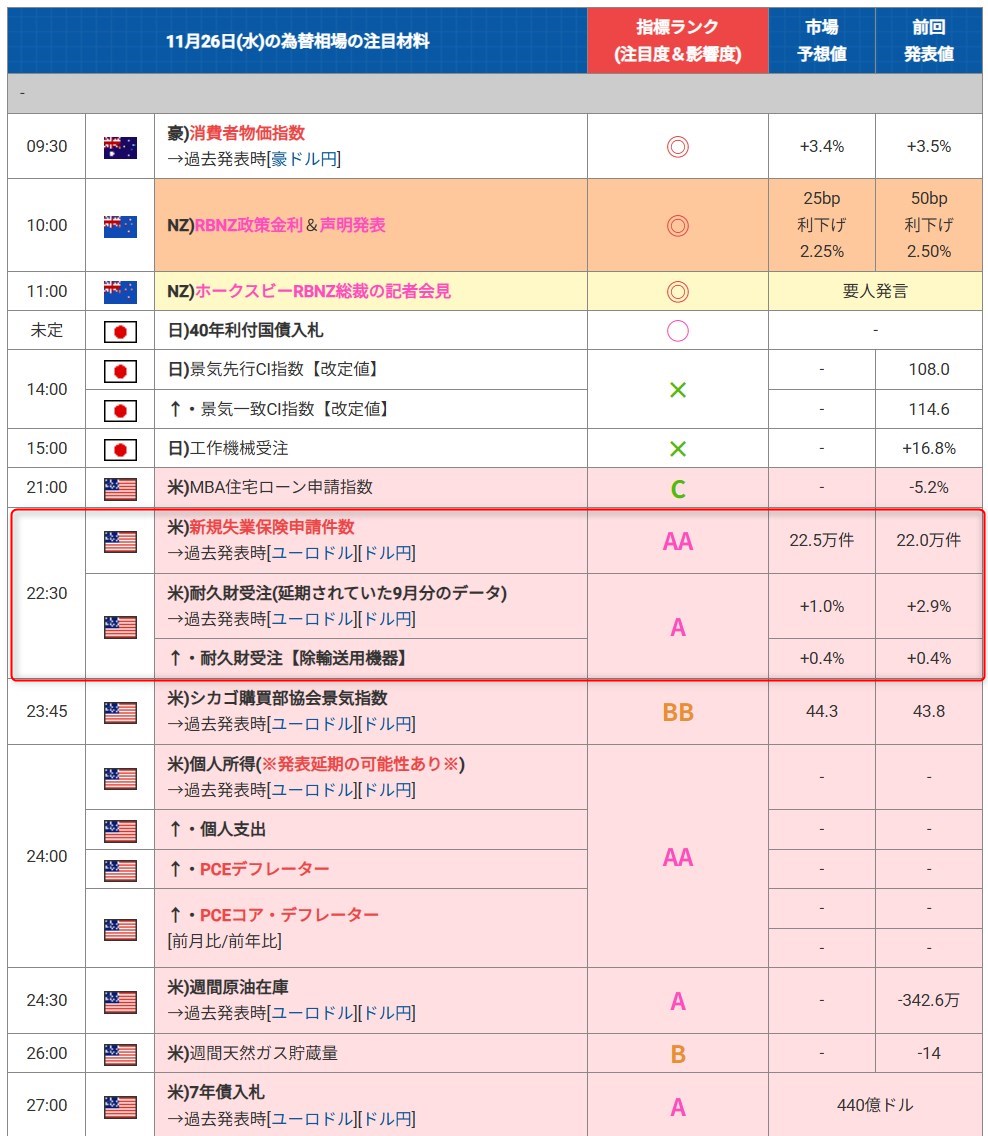Click the 声明発表 link
Image resolution: width=988 pixels, height=1136 pixels.
tap(352, 226)
